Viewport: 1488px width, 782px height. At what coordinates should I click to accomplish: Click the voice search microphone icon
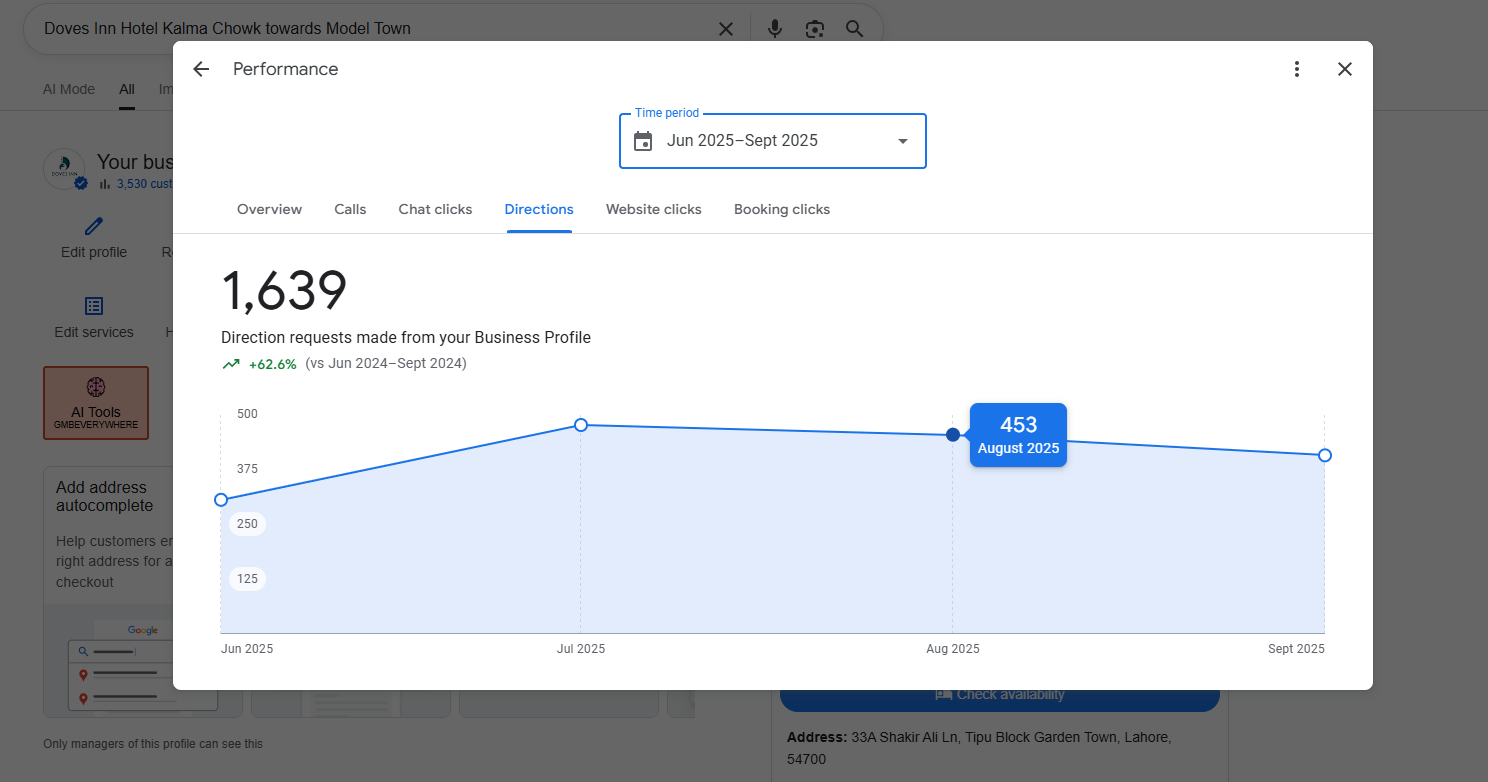(774, 29)
